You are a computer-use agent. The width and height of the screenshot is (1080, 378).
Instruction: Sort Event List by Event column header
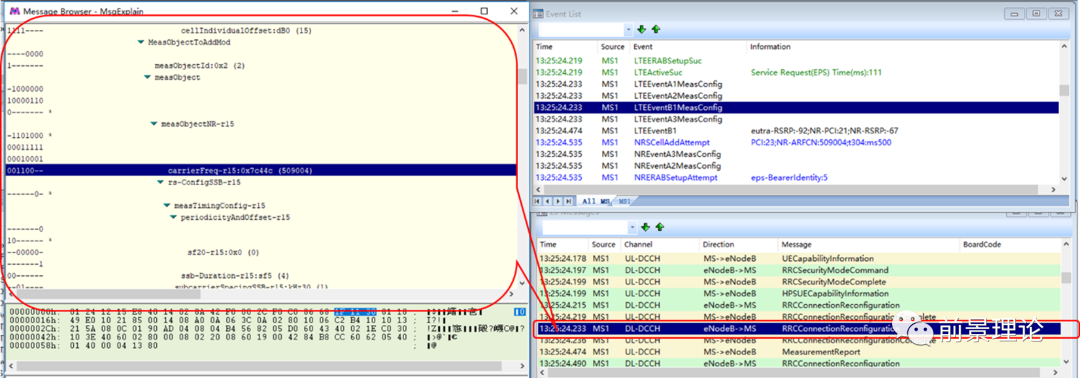pyautogui.click(x=689, y=47)
